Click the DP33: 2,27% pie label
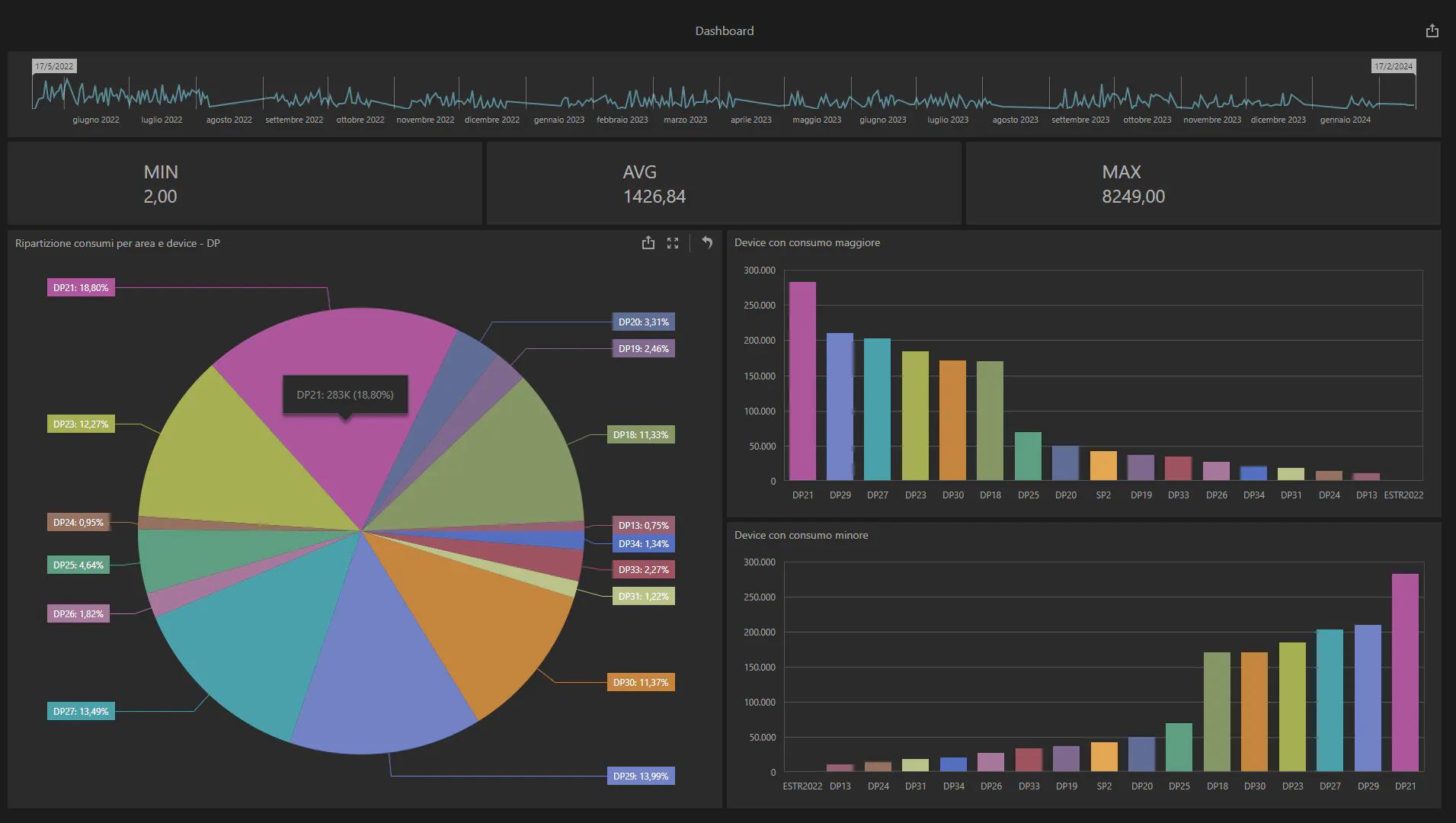 pyautogui.click(x=644, y=569)
